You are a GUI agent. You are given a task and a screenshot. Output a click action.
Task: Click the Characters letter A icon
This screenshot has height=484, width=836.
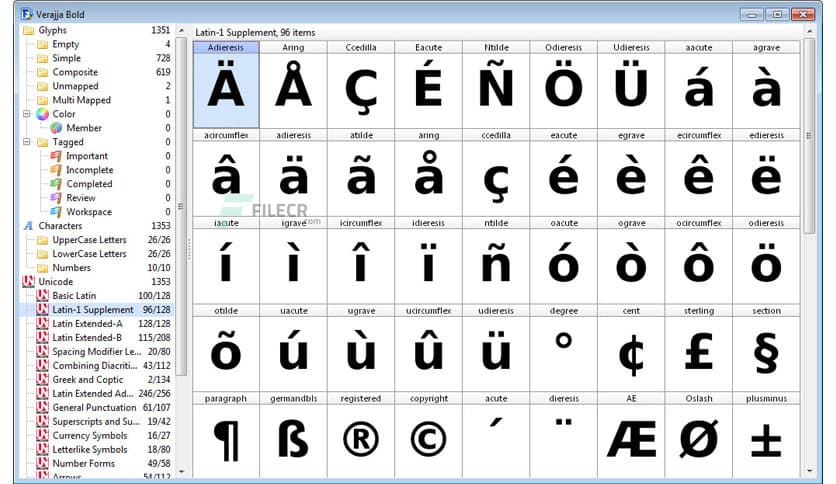(x=29, y=226)
